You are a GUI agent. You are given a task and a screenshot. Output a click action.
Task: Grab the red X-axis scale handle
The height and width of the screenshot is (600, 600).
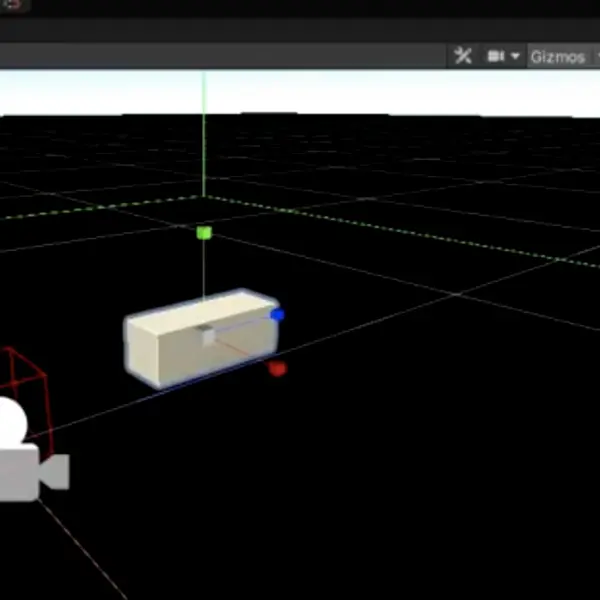coord(277,369)
